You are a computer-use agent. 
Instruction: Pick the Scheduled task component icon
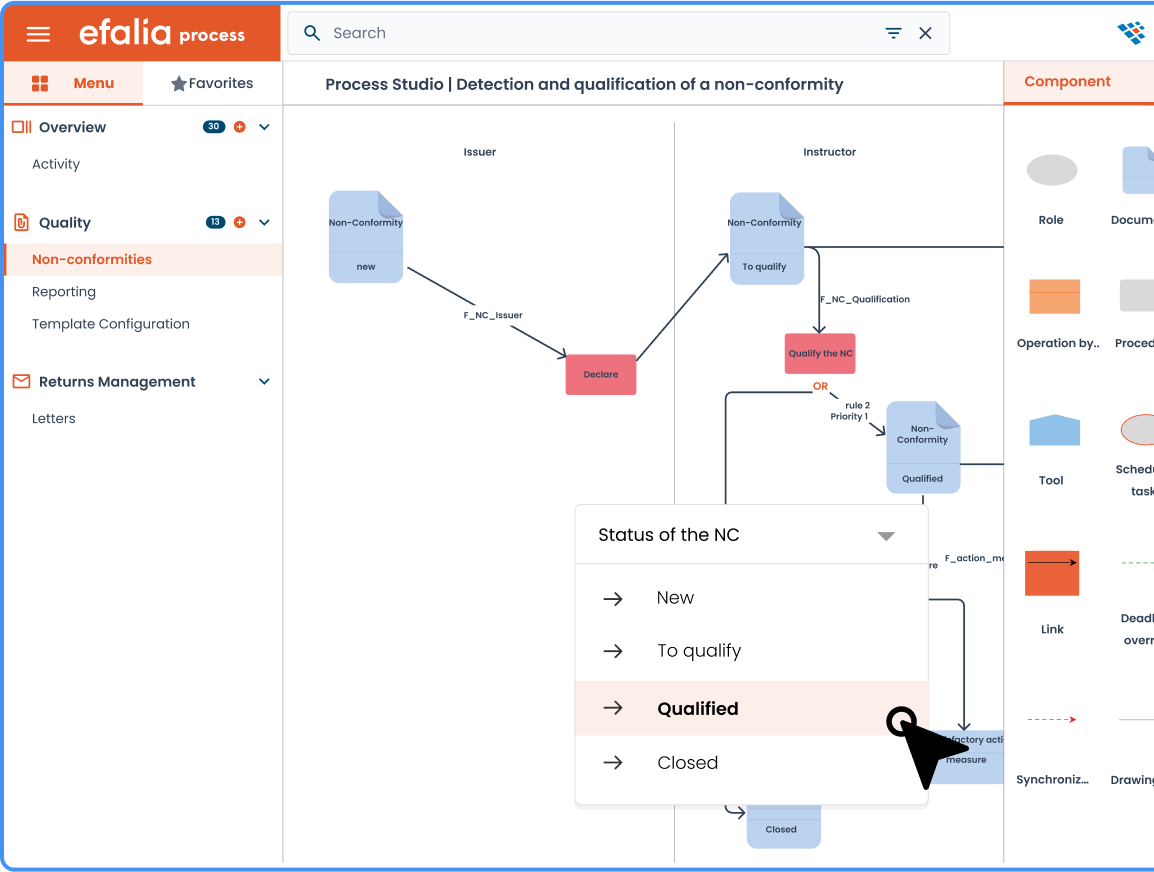click(x=1137, y=430)
